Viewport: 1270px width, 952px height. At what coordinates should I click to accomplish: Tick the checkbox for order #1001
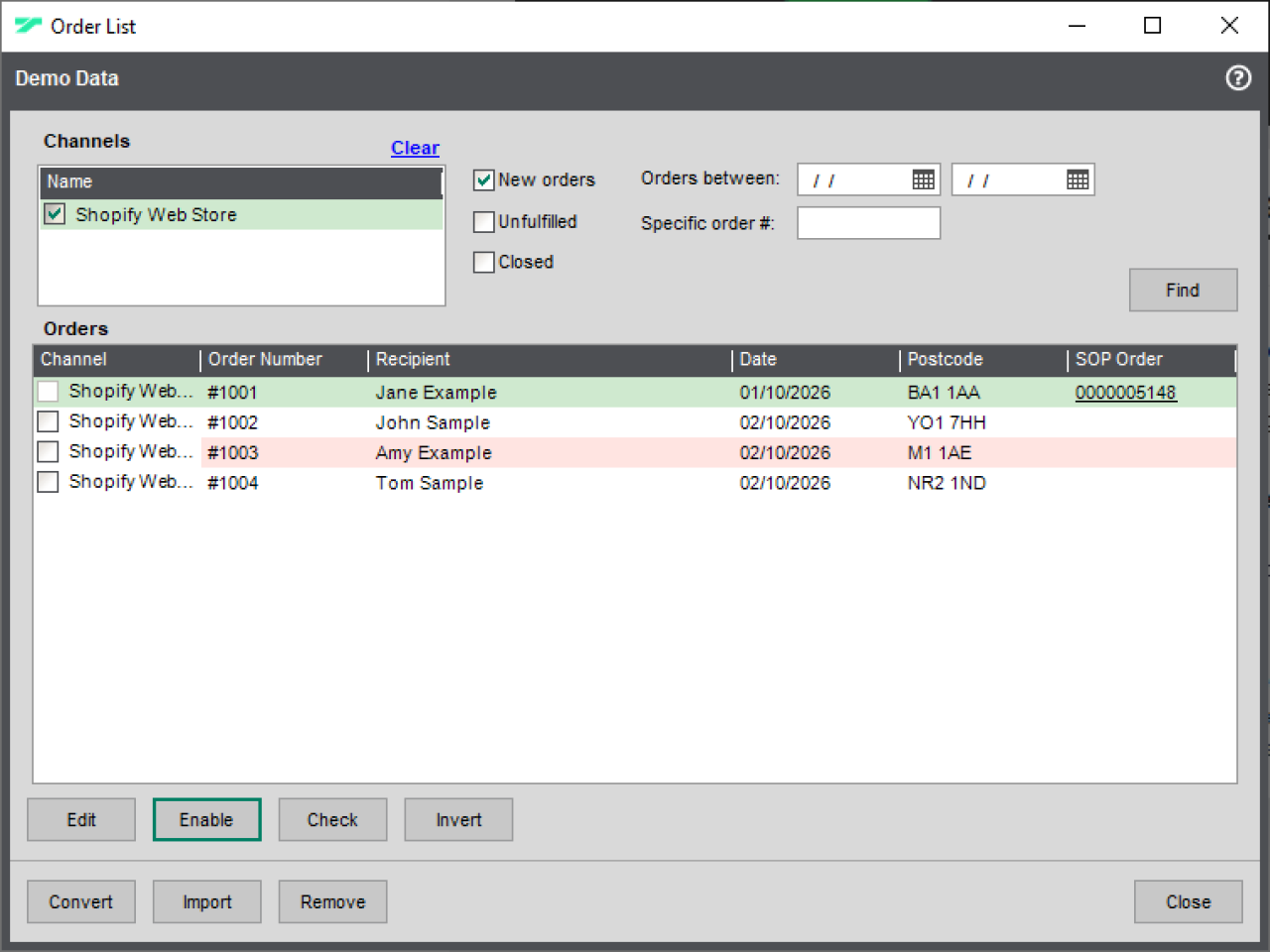pyautogui.click(x=48, y=392)
